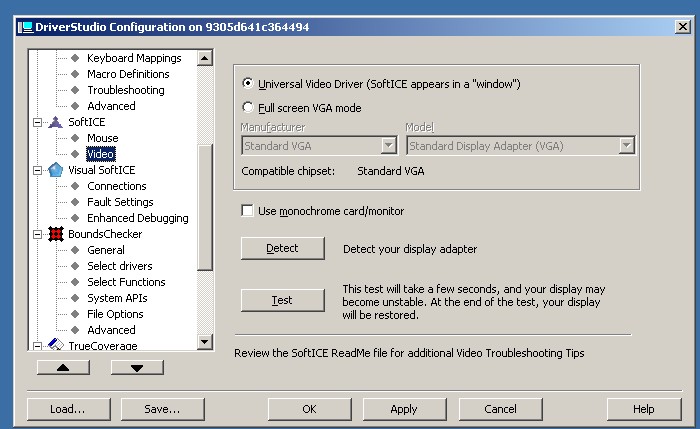700x429 pixels.
Task: Click the Load... button
Action: (x=68, y=409)
